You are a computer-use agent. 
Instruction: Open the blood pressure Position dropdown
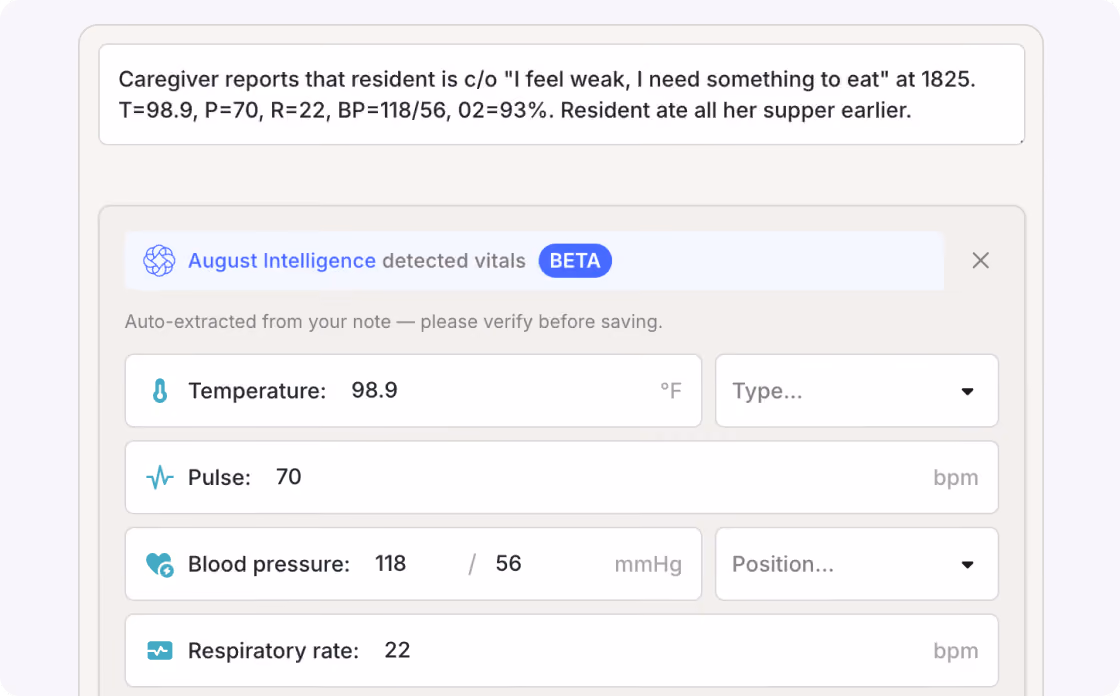[x=856, y=565]
